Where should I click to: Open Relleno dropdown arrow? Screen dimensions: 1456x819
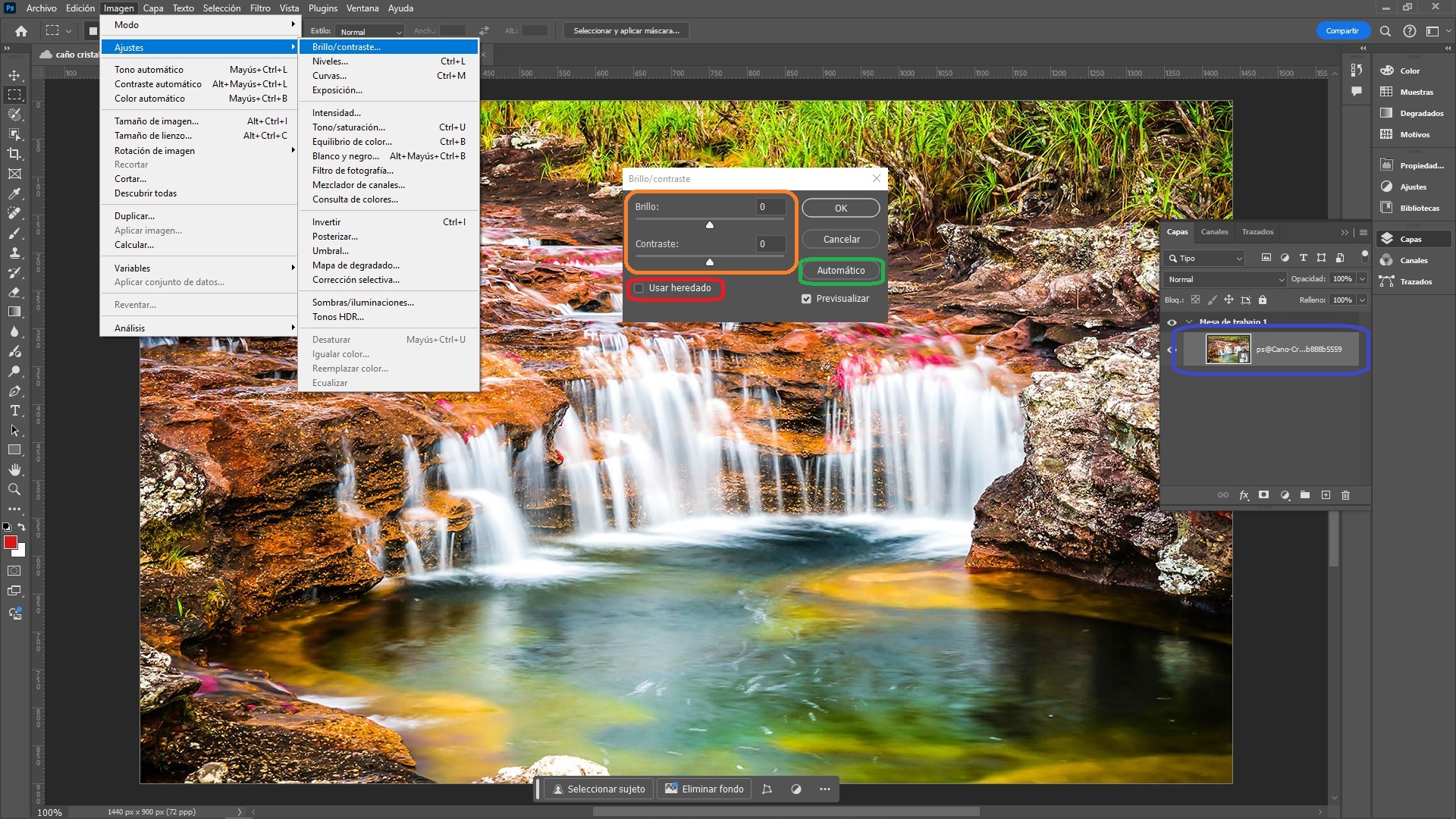1362,300
